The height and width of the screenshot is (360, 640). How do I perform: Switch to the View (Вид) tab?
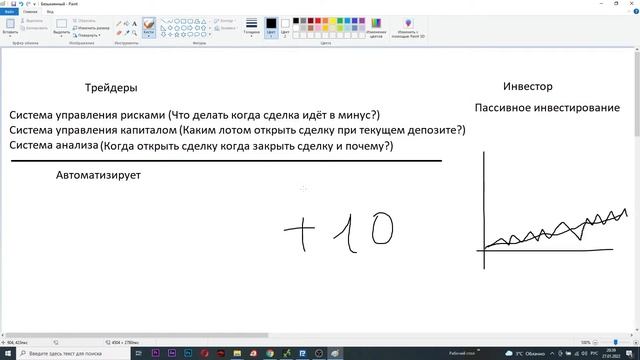(50, 12)
